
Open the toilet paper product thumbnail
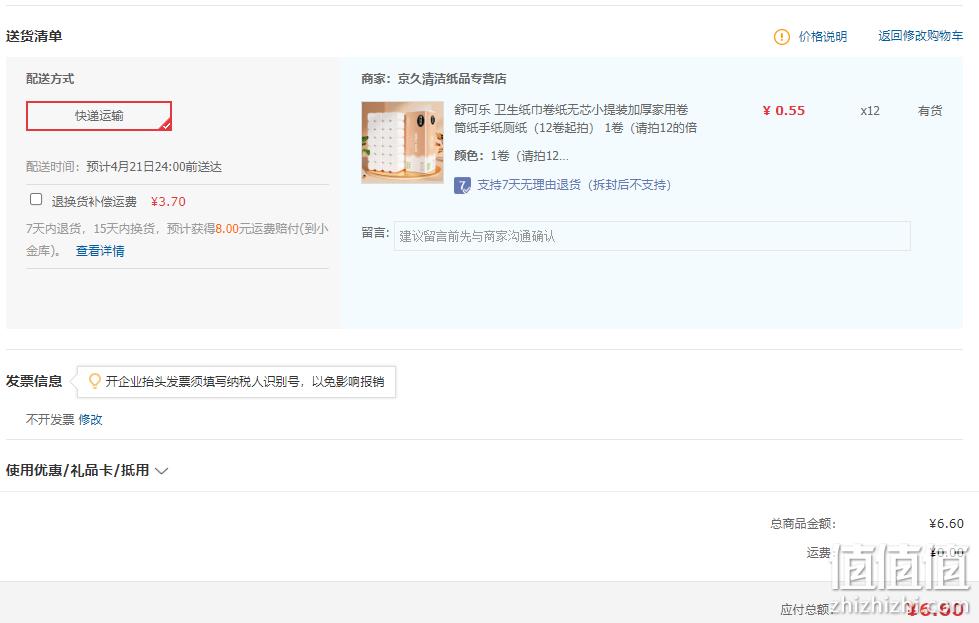tap(402, 142)
